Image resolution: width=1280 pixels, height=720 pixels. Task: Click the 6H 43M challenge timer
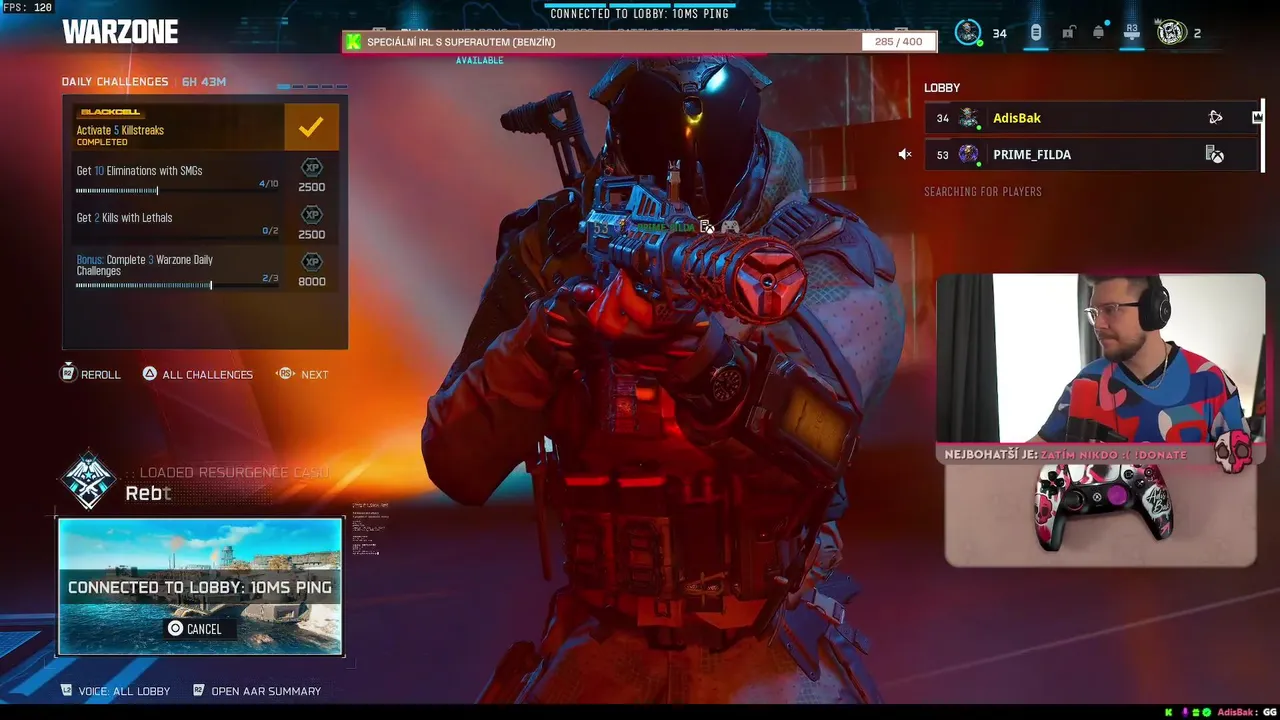pos(204,82)
